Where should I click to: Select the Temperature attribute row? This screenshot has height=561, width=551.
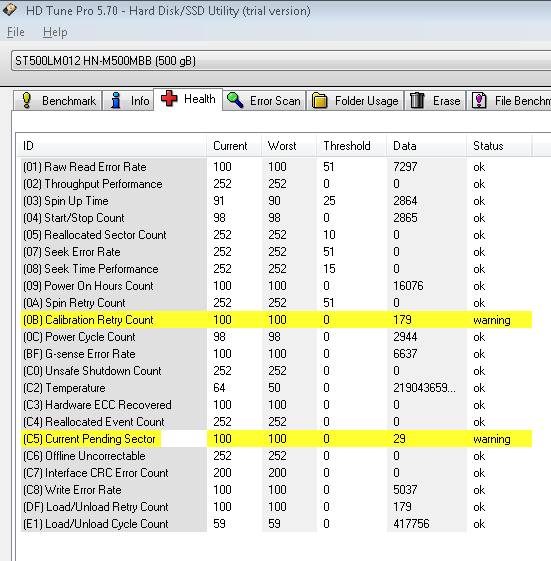276,387
